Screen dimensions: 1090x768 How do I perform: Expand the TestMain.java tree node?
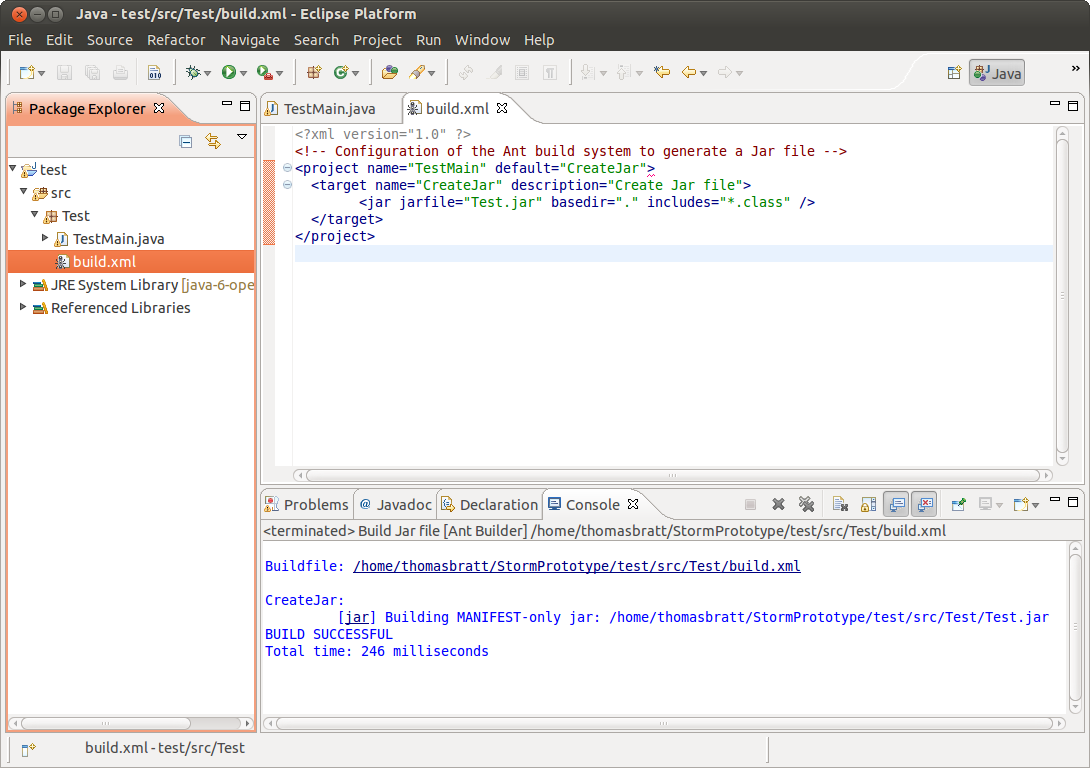pos(45,238)
